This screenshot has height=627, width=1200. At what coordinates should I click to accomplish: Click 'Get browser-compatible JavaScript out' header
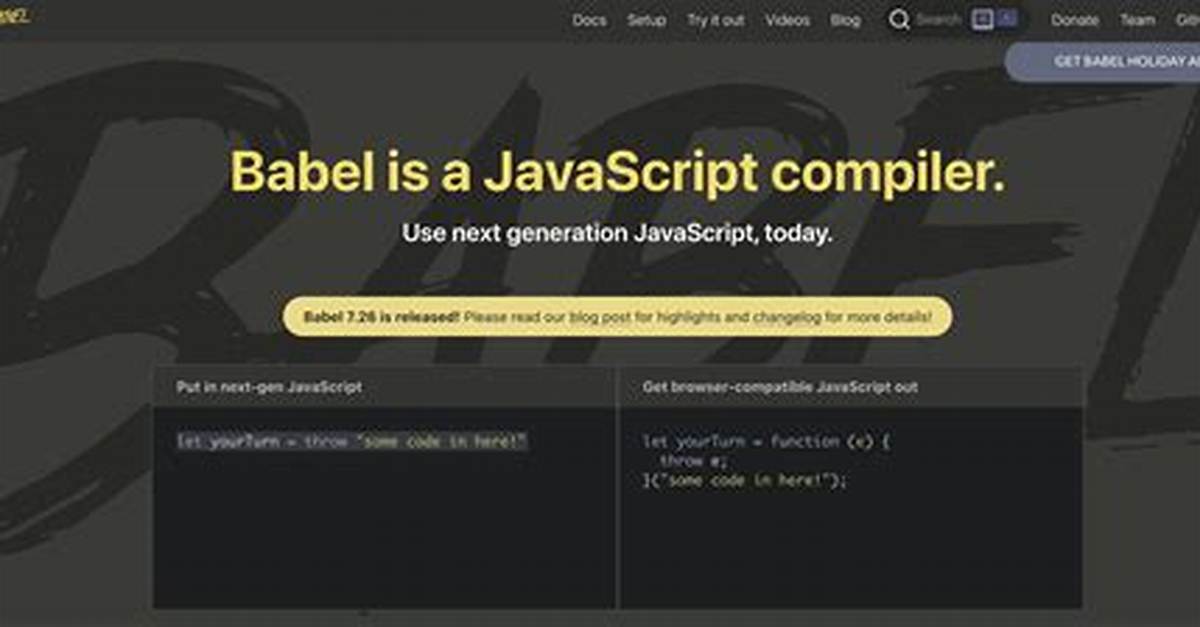tap(780, 386)
